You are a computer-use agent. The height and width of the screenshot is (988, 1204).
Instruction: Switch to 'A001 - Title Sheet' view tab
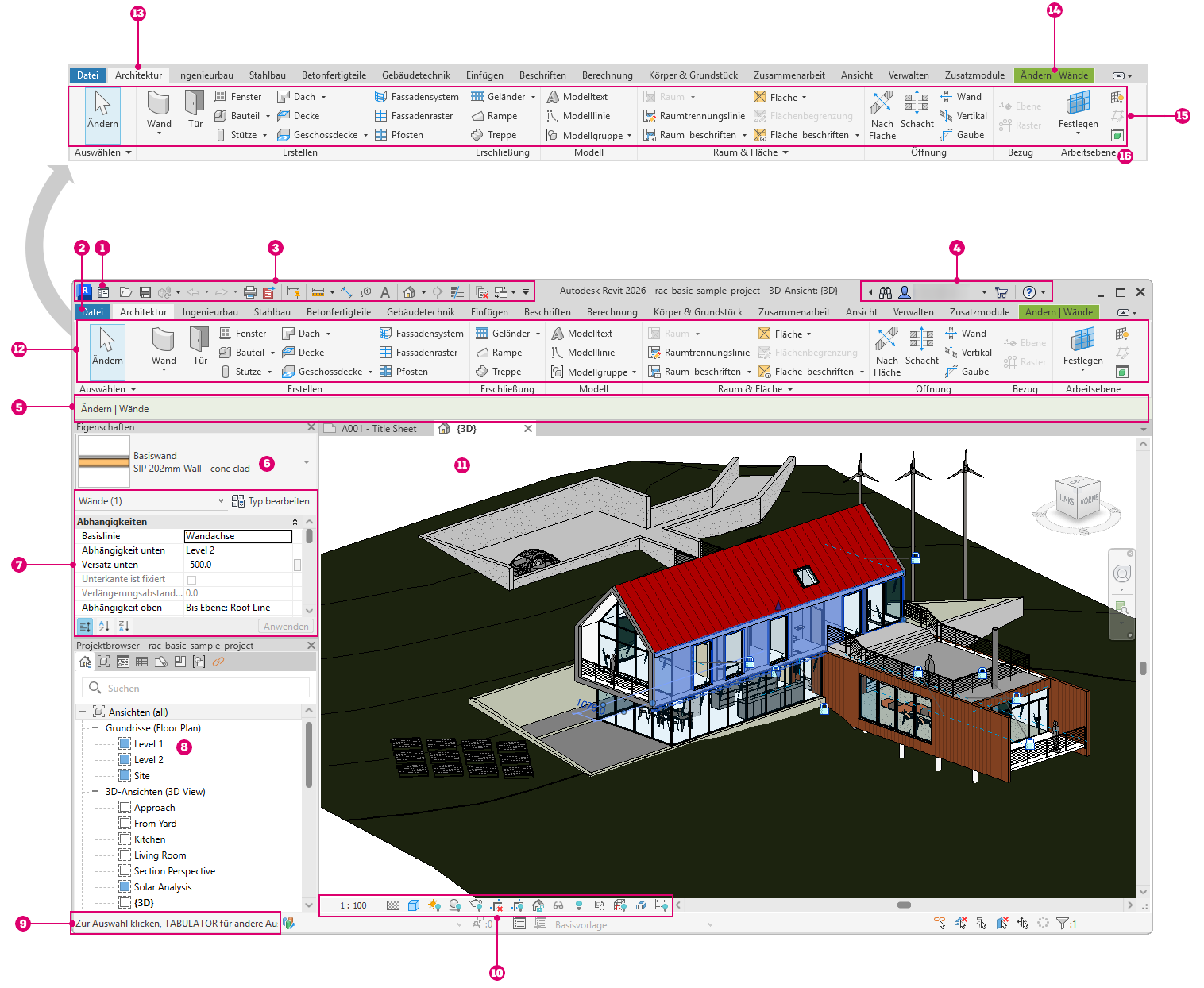coord(379,429)
